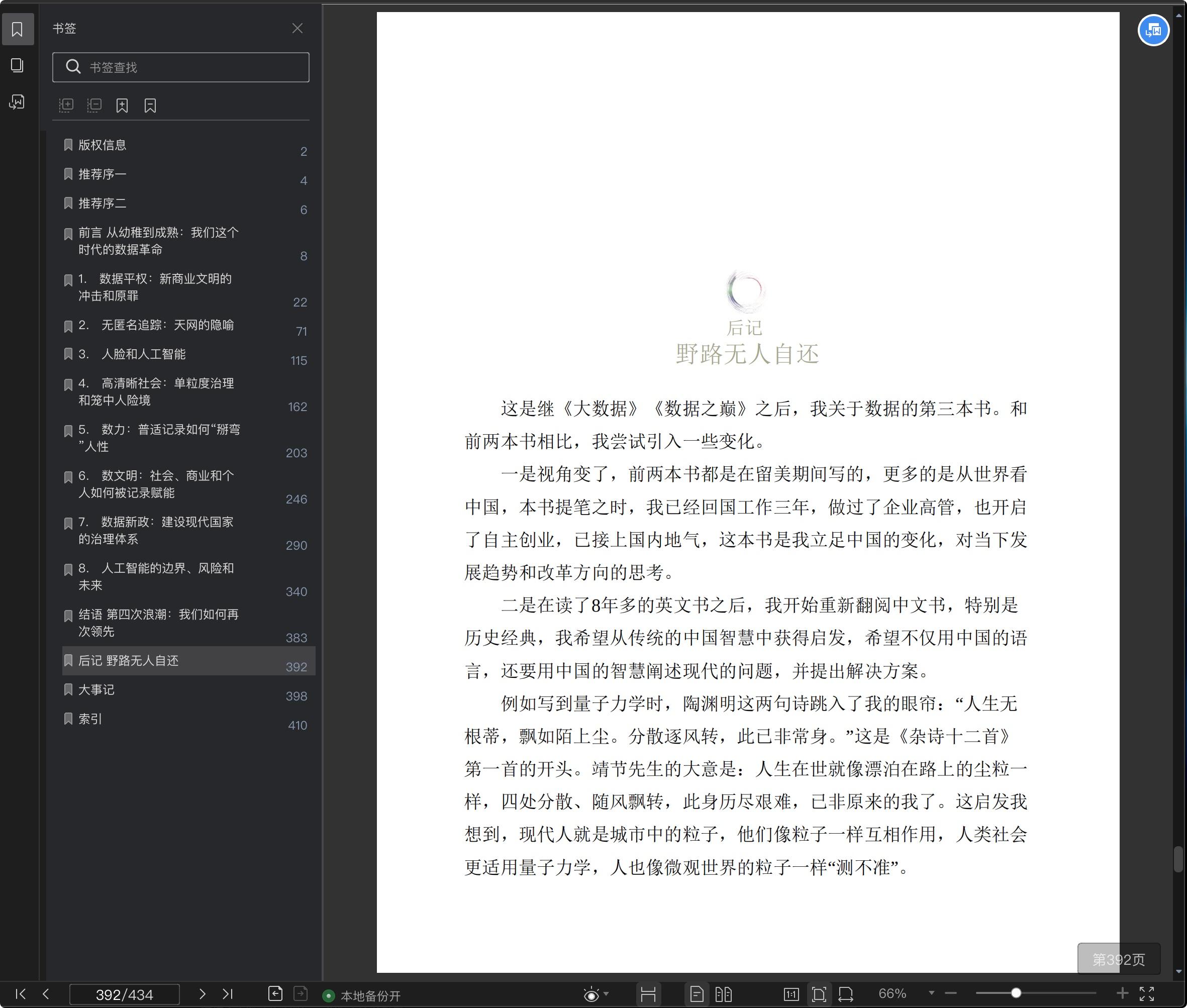Go to the next page
The height and width of the screenshot is (1008, 1187).
[x=202, y=994]
